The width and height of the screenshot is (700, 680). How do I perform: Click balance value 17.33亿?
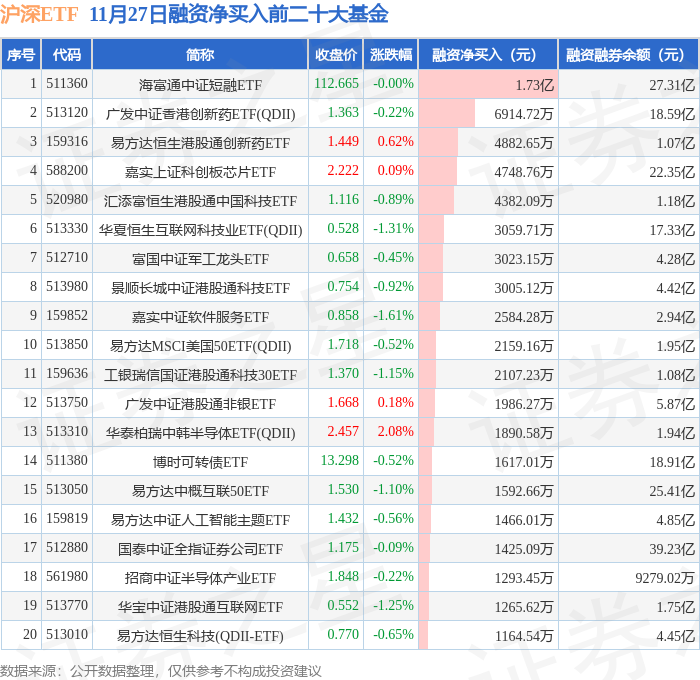[x=672, y=229]
